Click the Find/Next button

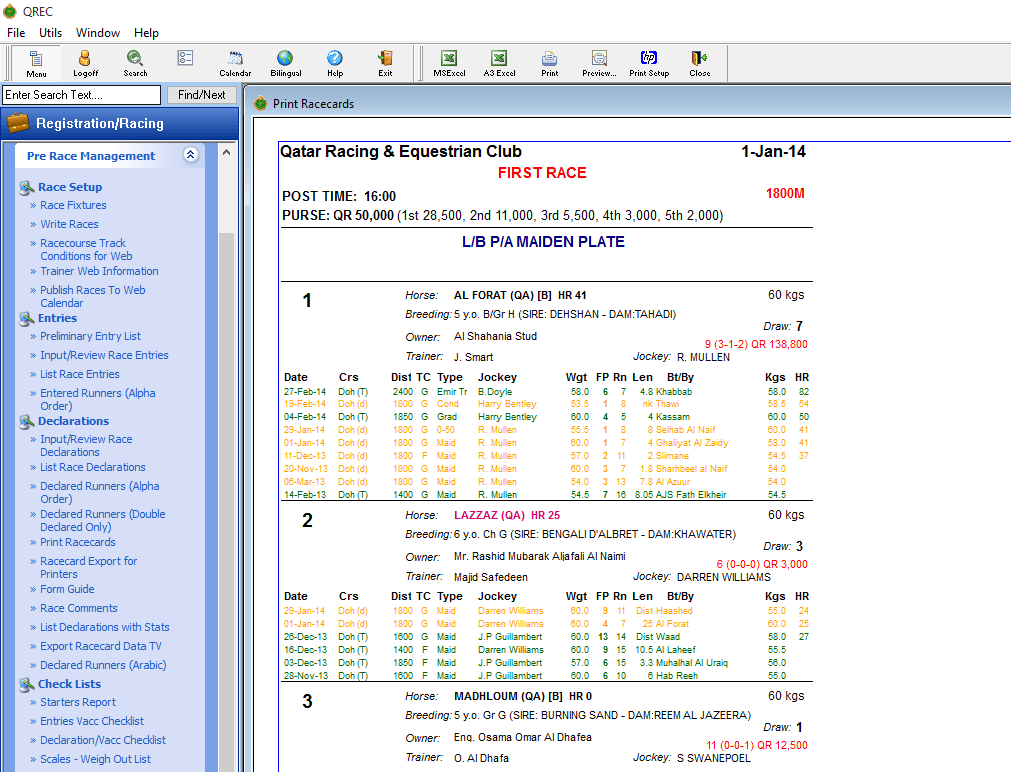(x=202, y=95)
